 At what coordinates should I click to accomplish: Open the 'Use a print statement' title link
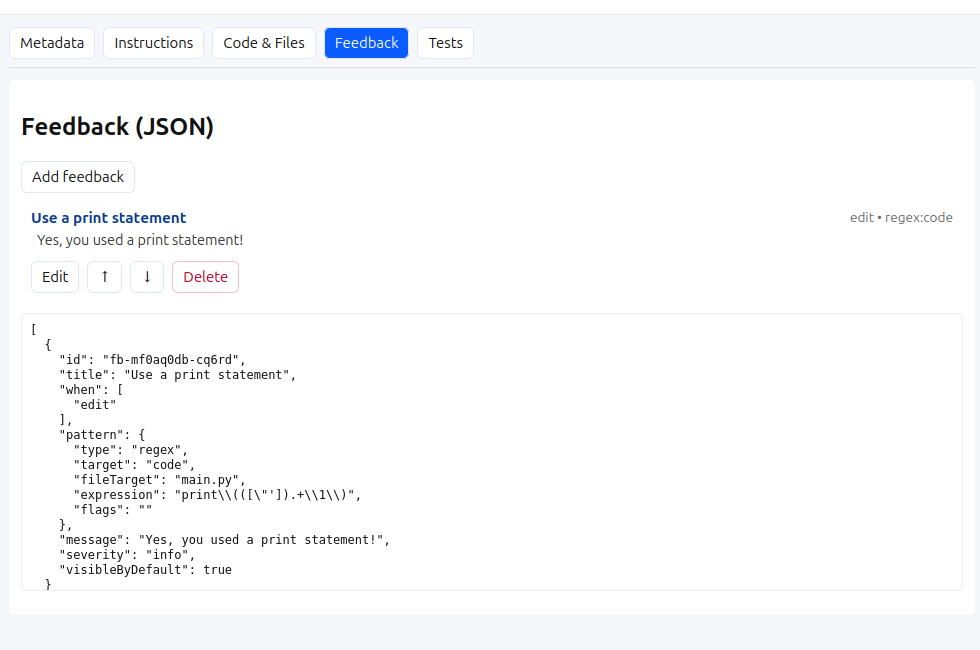[109, 218]
